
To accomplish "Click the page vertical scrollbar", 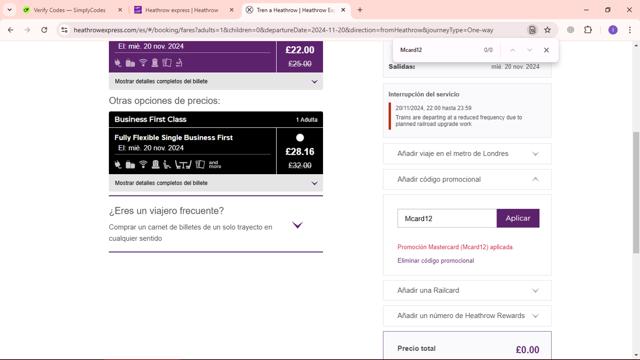I will point(636,192).
